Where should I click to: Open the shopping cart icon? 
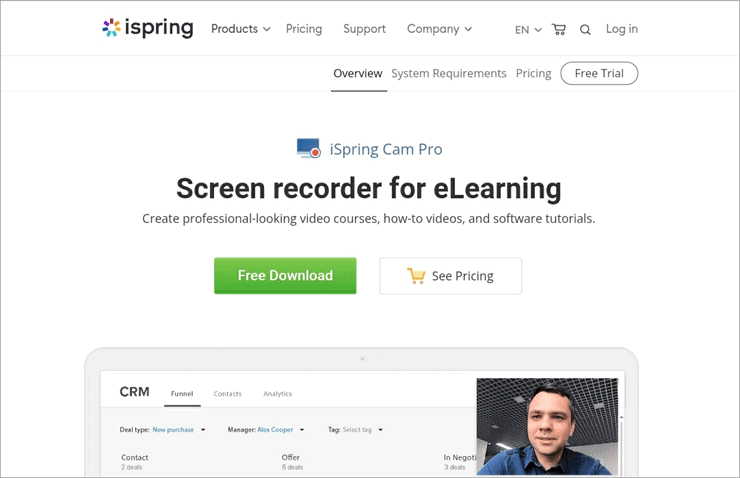pos(559,29)
